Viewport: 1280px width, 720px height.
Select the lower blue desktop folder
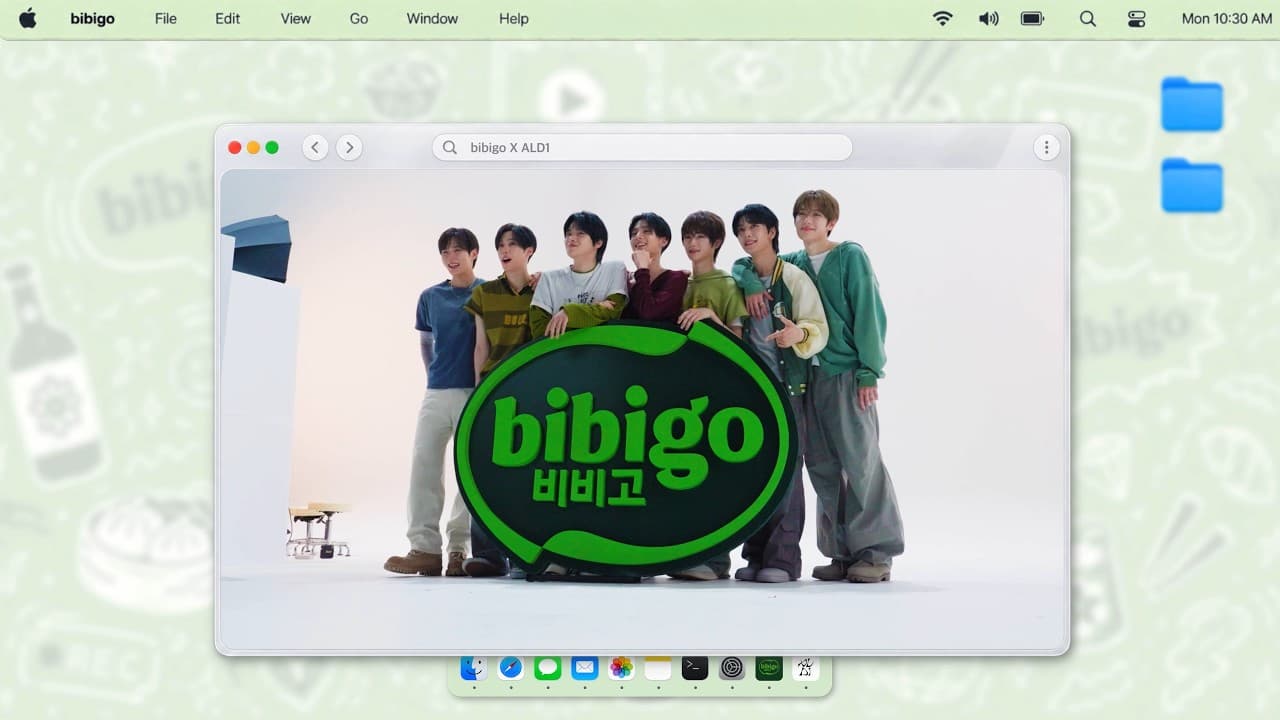click(x=1192, y=185)
